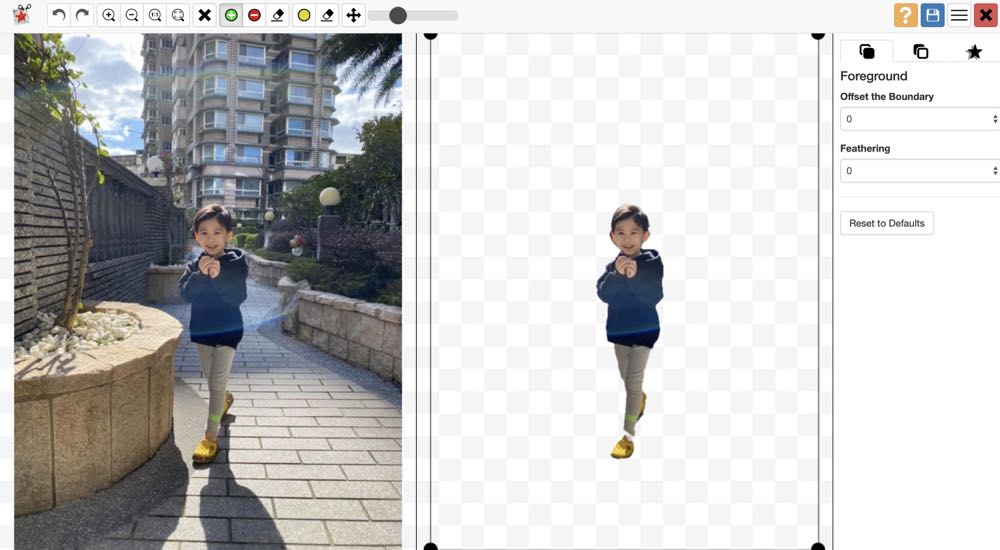Open help with the question mark button
Image resolution: width=1000 pixels, height=550 pixels.
(906, 15)
